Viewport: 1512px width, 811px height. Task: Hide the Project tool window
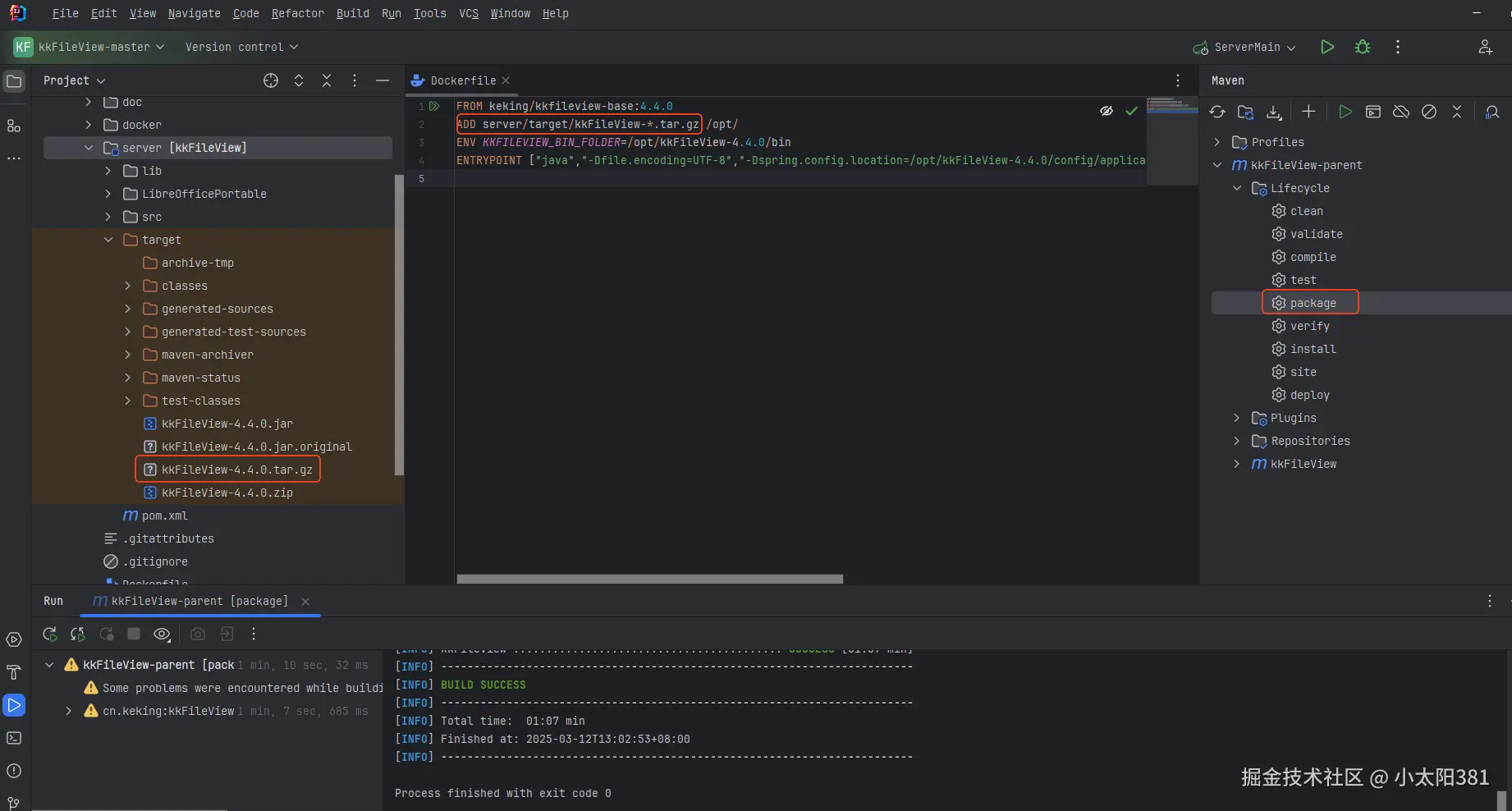[x=383, y=80]
